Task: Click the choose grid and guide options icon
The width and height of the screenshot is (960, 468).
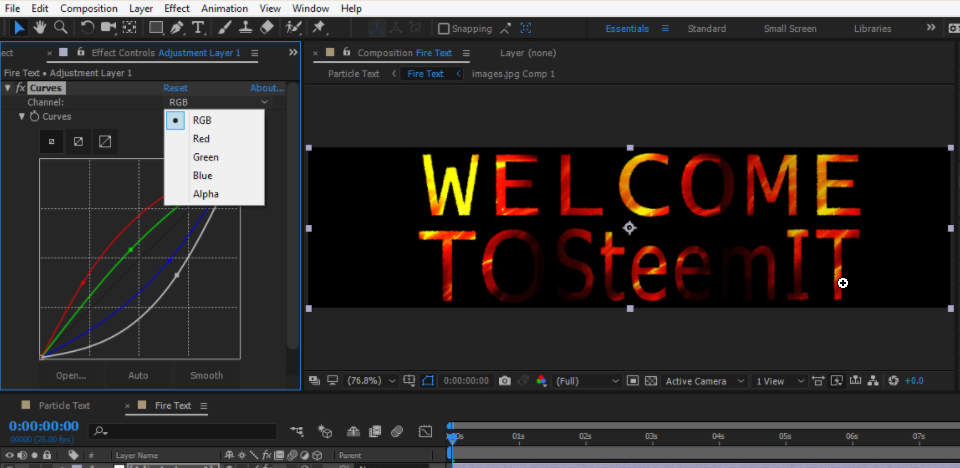Action: click(x=409, y=381)
